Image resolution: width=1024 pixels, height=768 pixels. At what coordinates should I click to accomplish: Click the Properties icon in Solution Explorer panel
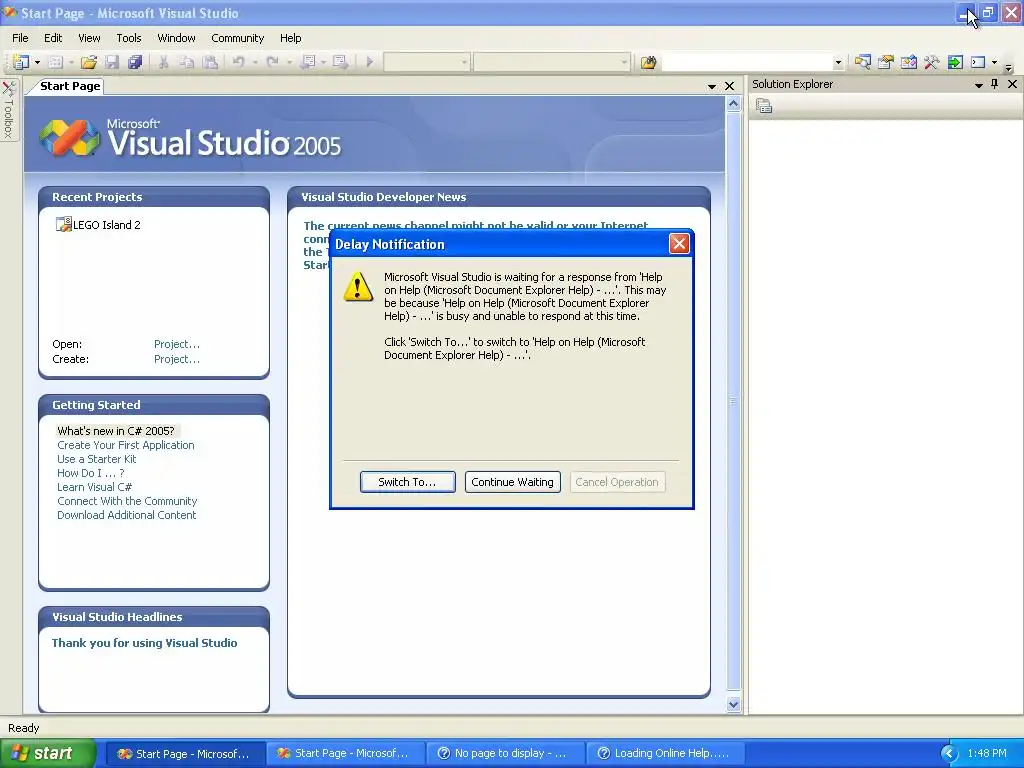coord(764,106)
